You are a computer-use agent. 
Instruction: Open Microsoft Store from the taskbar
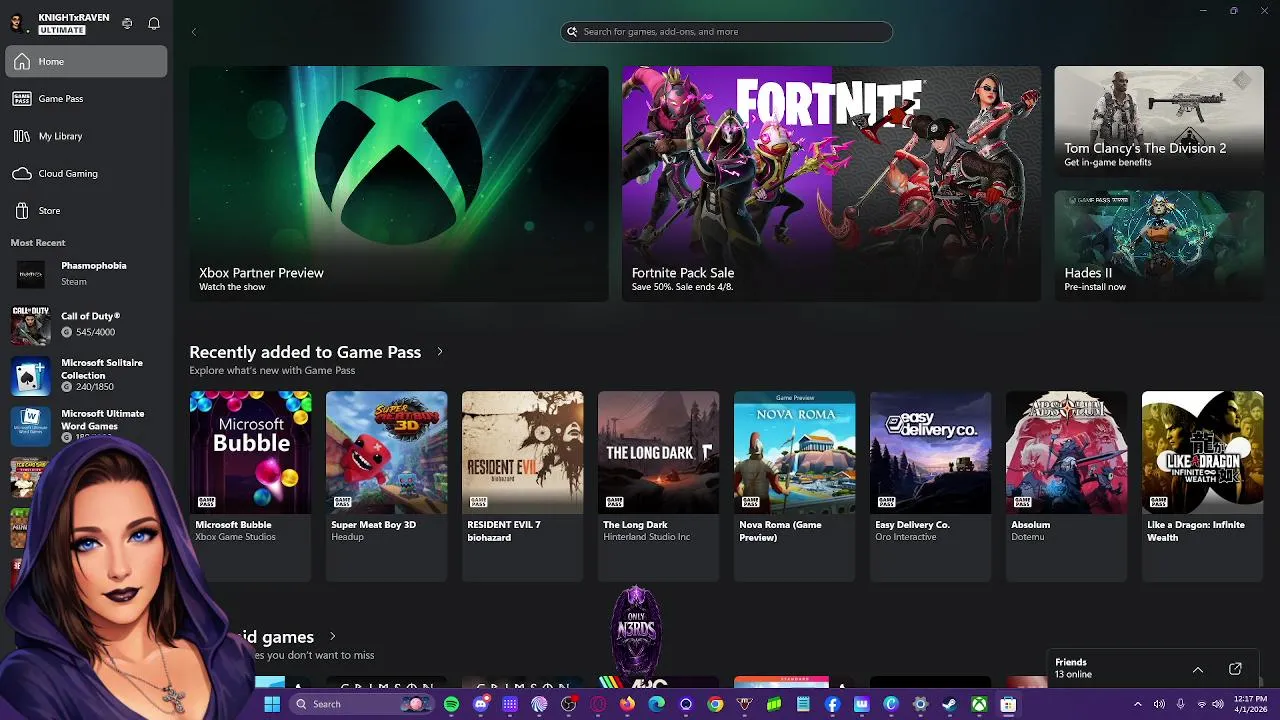1008,704
